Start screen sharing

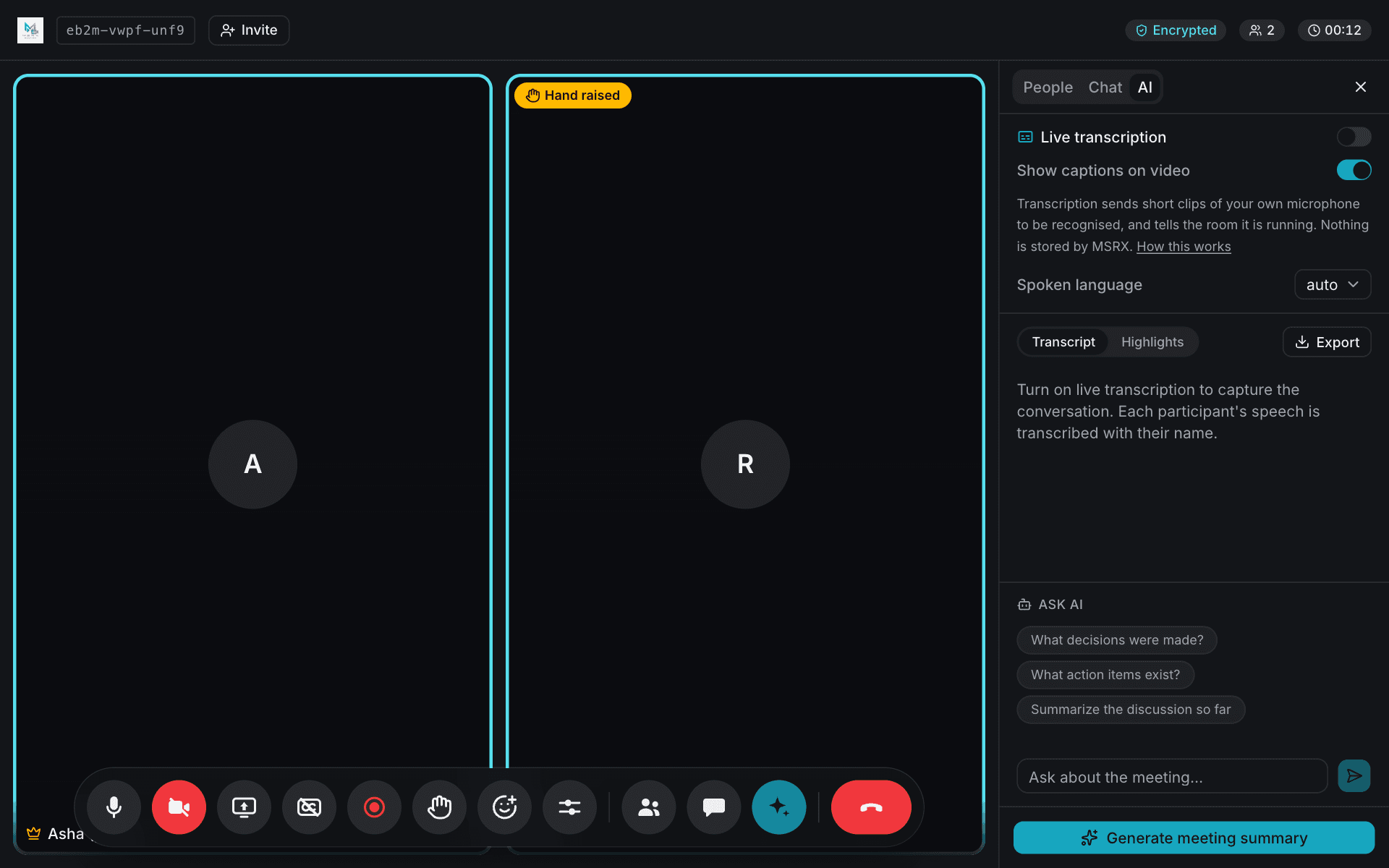coord(244,807)
